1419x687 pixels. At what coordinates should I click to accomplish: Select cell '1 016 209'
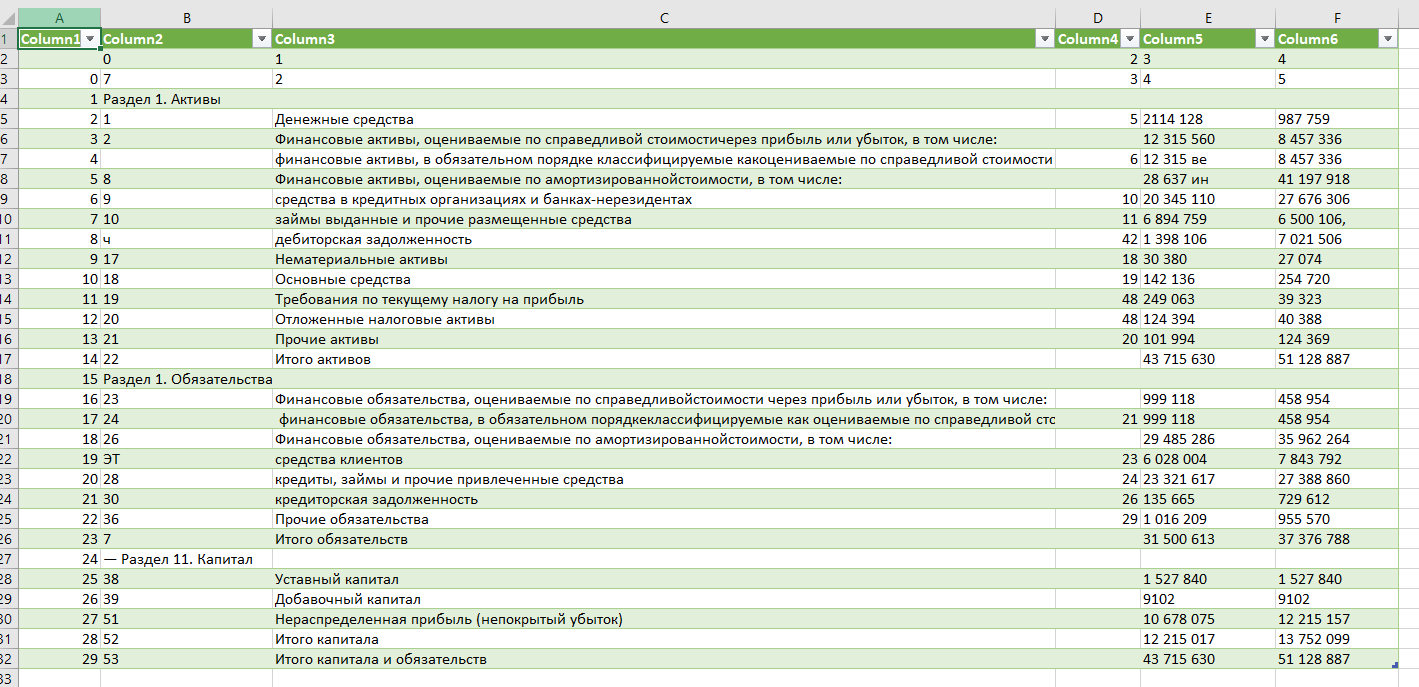(1208, 519)
